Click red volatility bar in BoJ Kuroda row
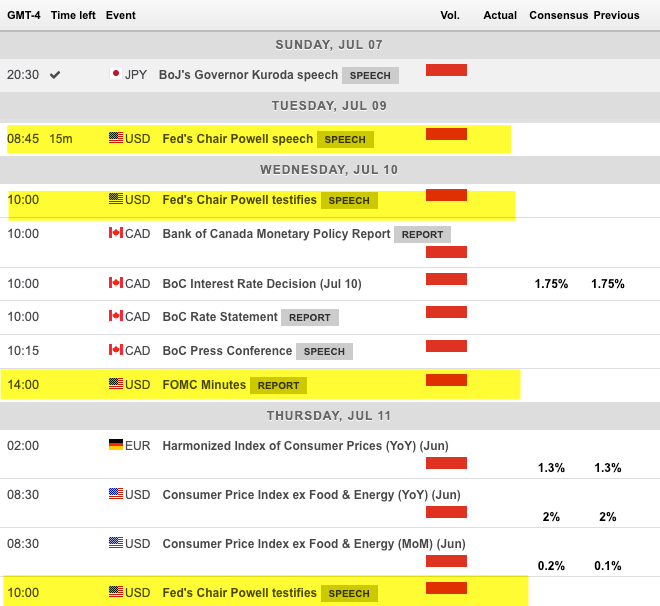This screenshot has width=660, height=606. click(446, 70)
